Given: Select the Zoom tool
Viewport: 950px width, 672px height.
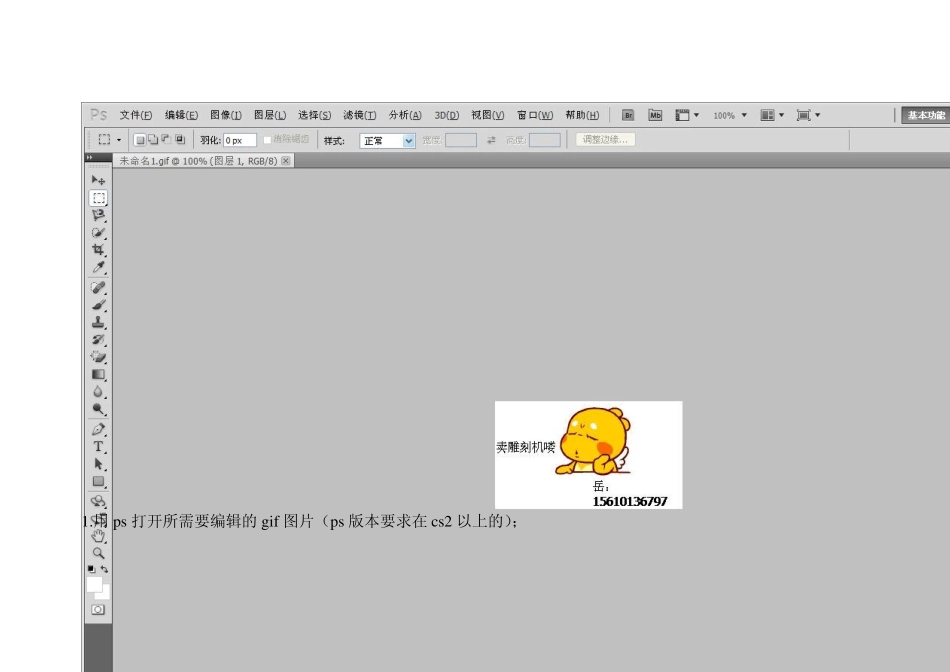Looking at the screenshot, I should click(x=99, y=553).
